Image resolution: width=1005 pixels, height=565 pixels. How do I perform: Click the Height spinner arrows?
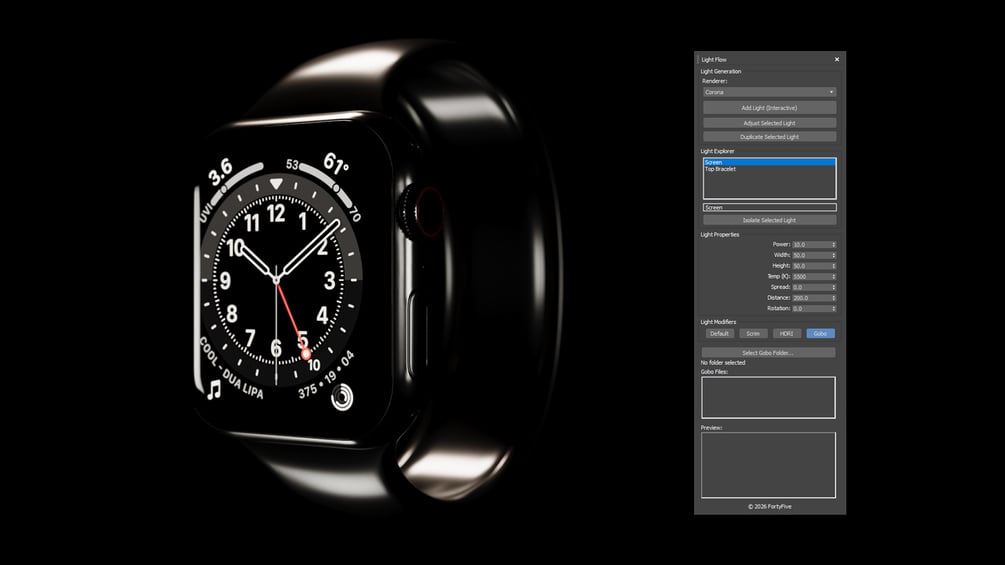click(x=834, y=266)
